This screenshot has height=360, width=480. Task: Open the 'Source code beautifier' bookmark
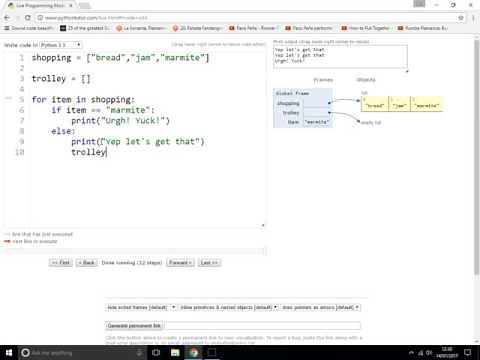(x=29, y=28)
